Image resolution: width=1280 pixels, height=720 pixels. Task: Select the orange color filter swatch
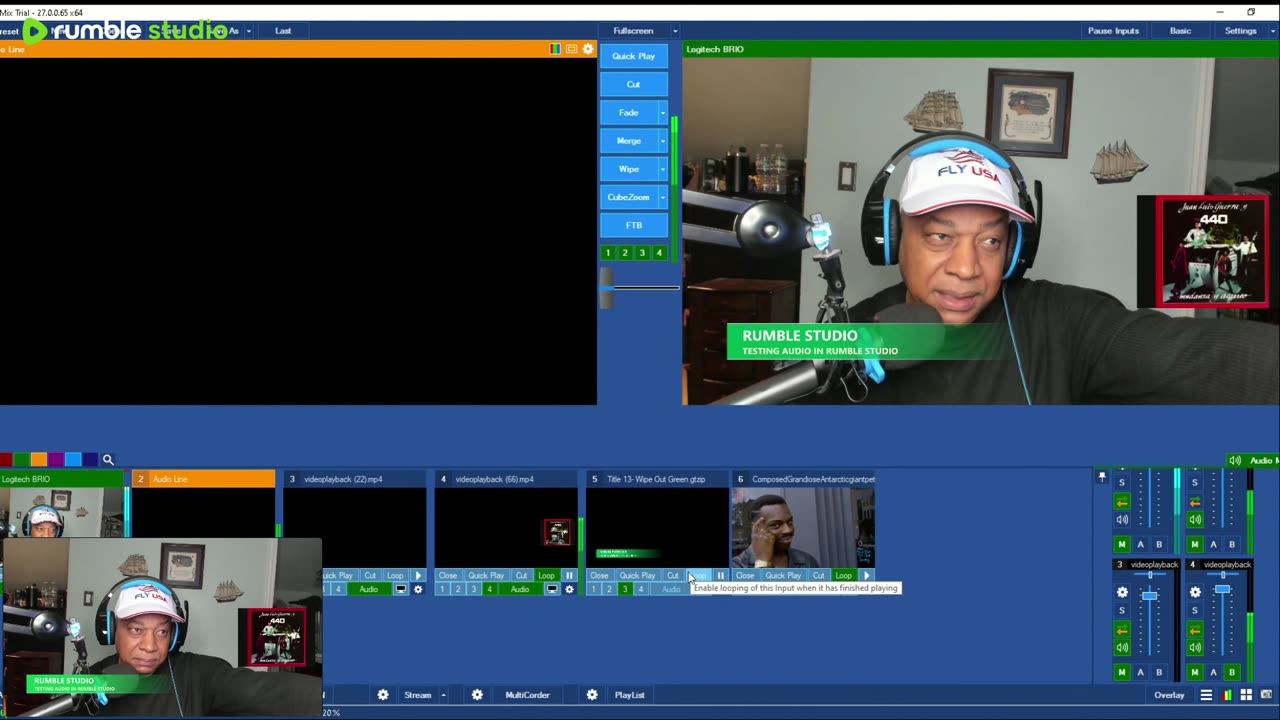pos(39,460)
